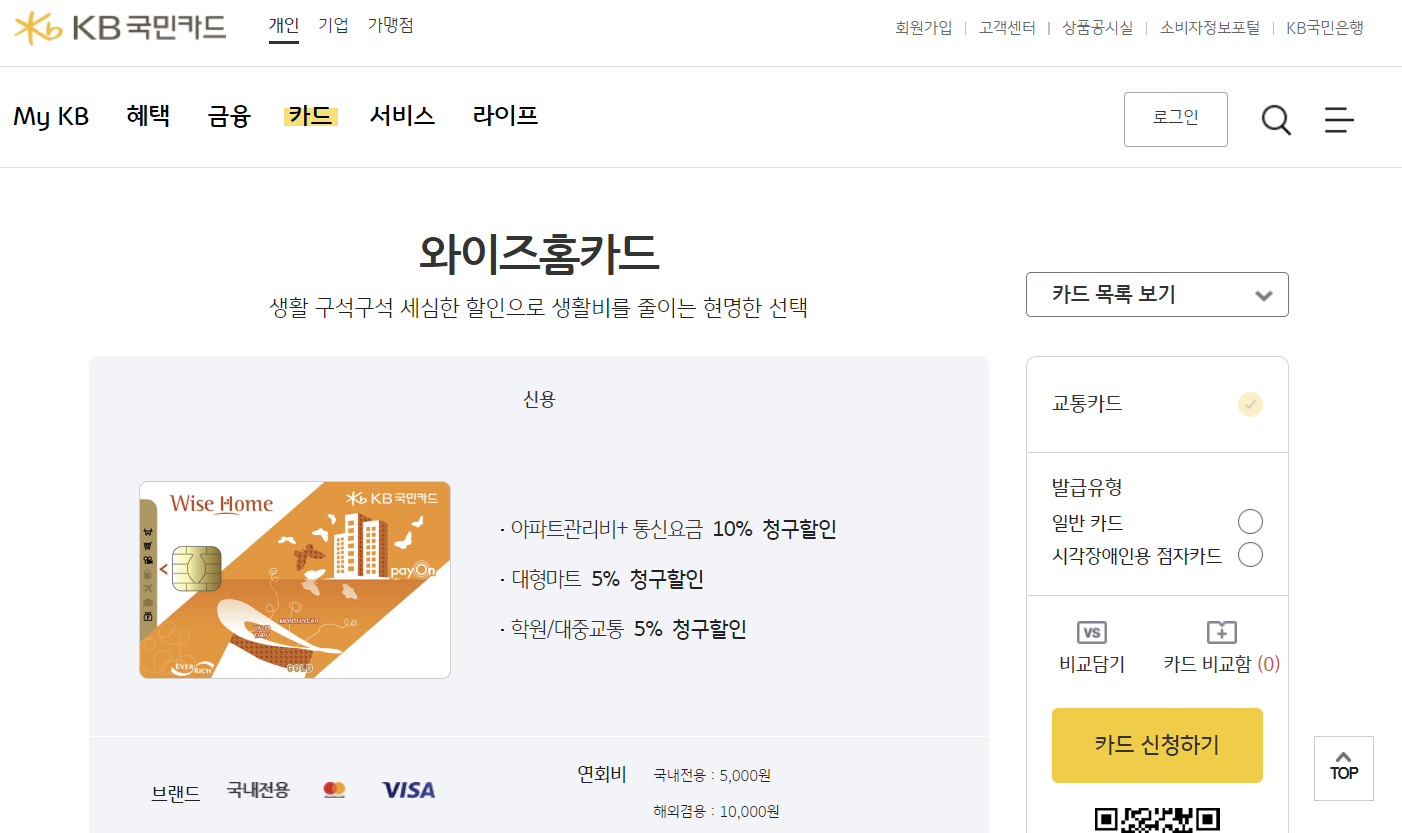The height and width of the screenshot is (833, 1402).
Task: Click 해외겸용 : 10,000원 annual fee text
Action: (716, 811)
